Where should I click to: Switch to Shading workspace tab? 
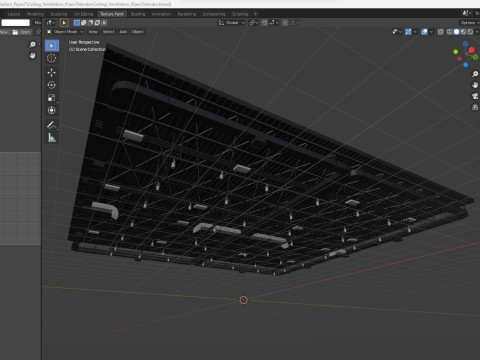138,14
